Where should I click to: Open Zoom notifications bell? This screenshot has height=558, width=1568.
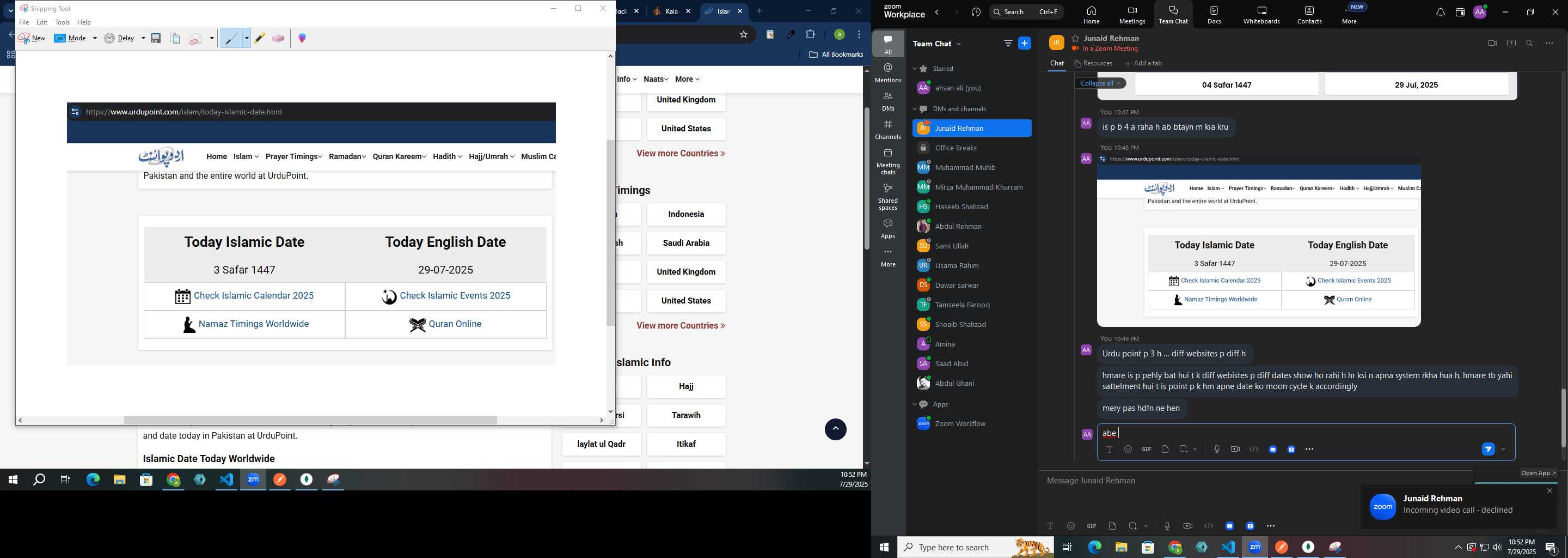tap(1440, 12)
